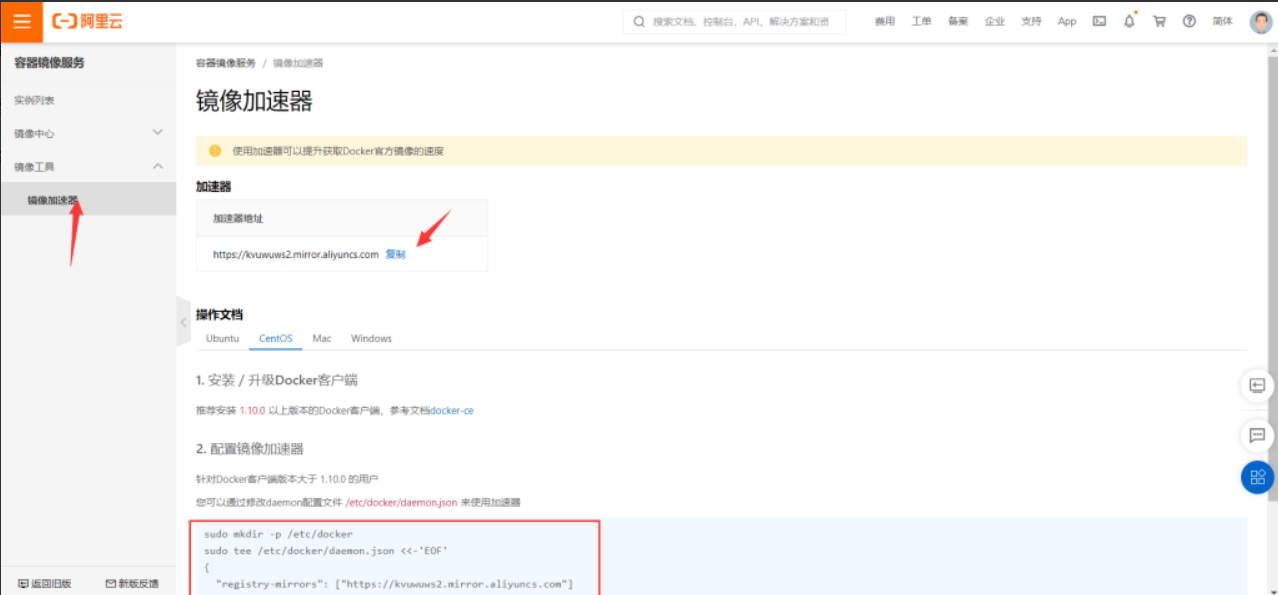Click the '"registry-mirrors"' code line

coord(394,584)
